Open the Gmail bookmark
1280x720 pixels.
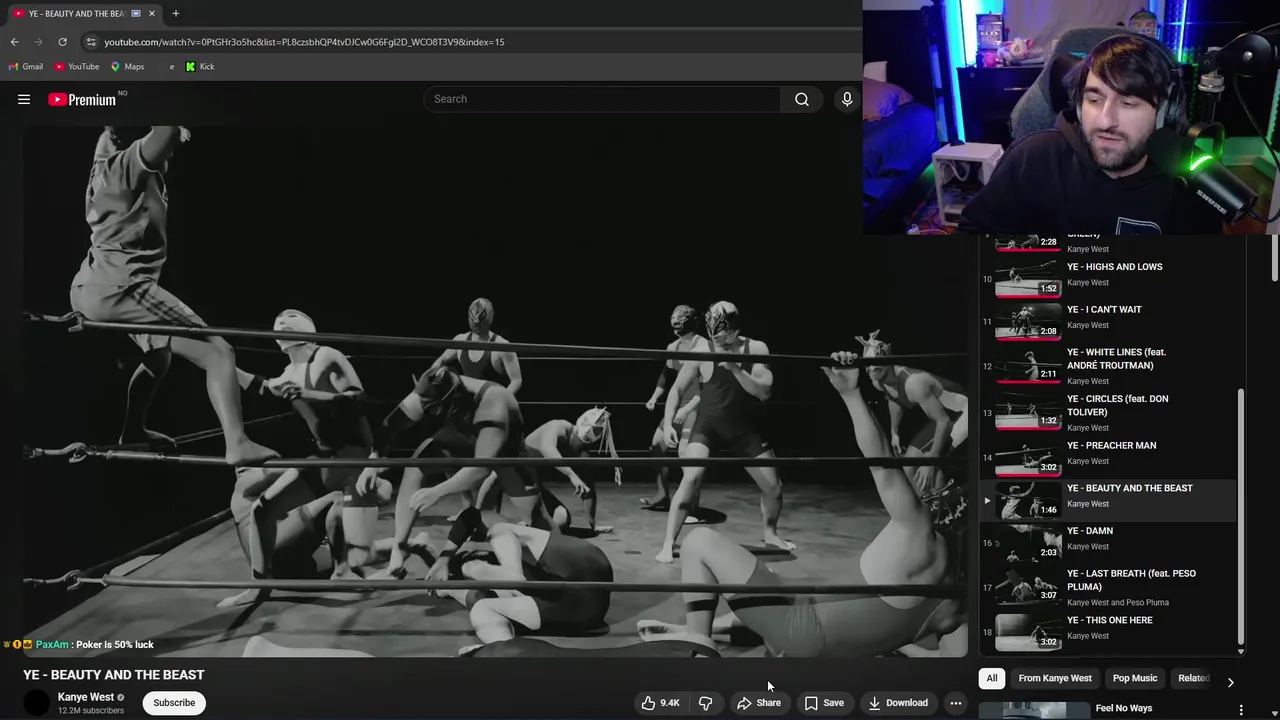pos(26,66)
